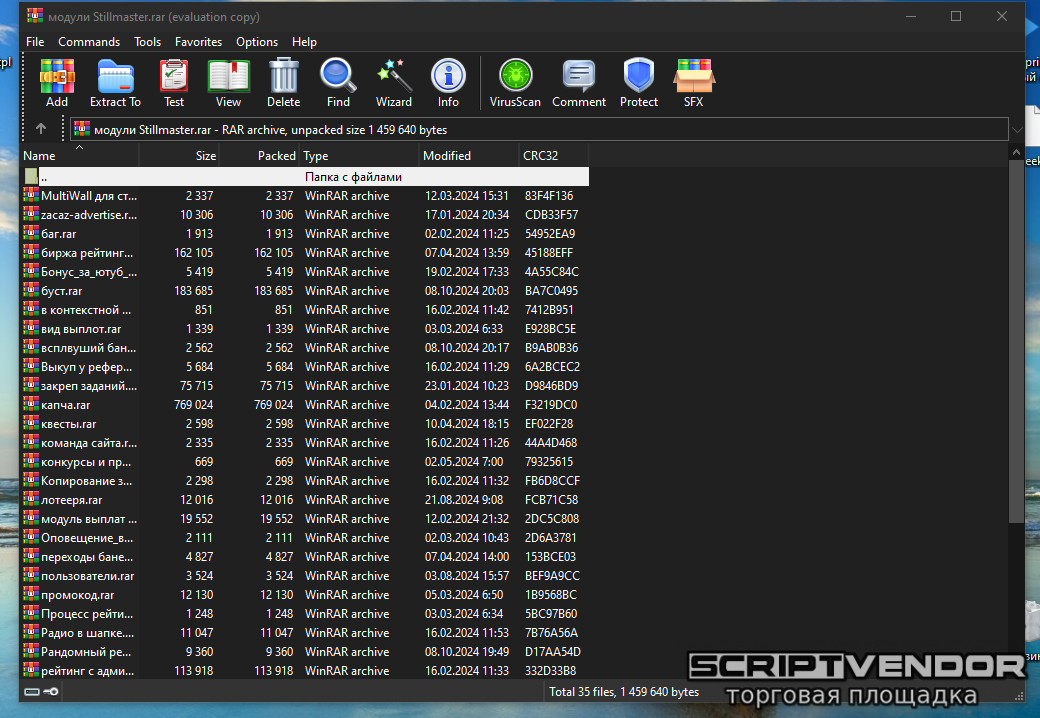Open the Commands menu
This screenshot has width=1040, height=718.
[89, 42]
